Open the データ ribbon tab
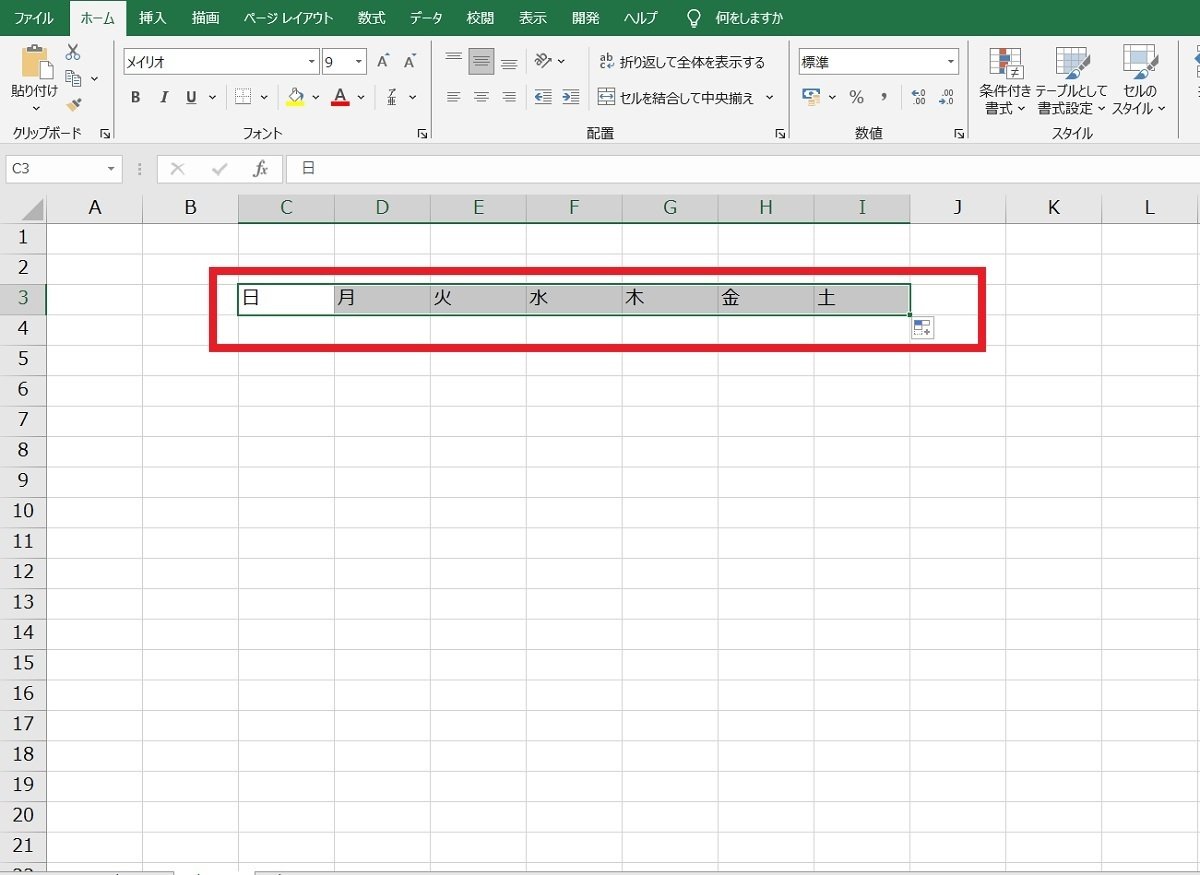Viewport: 1200px width, 875px height. pos(425,17)
